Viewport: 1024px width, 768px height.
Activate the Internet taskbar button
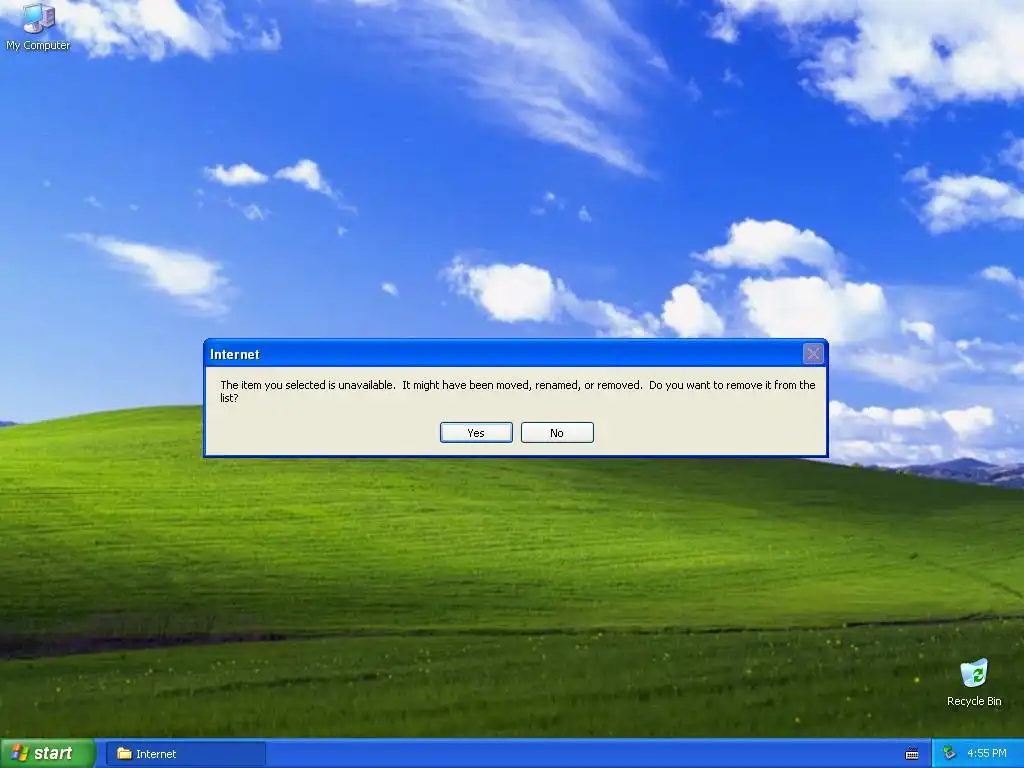[x=186, y=754]
